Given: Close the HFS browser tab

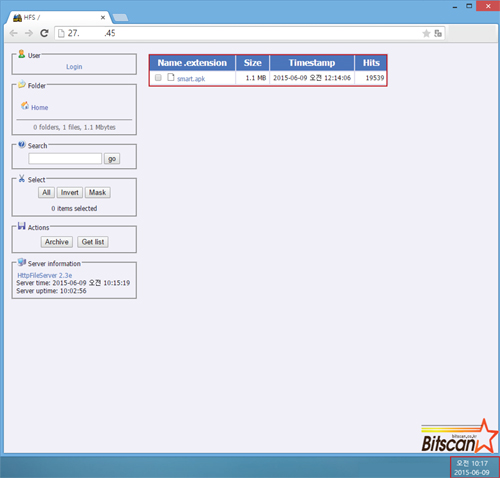Looking at the screenshot, I should click(x=103, y=18).
